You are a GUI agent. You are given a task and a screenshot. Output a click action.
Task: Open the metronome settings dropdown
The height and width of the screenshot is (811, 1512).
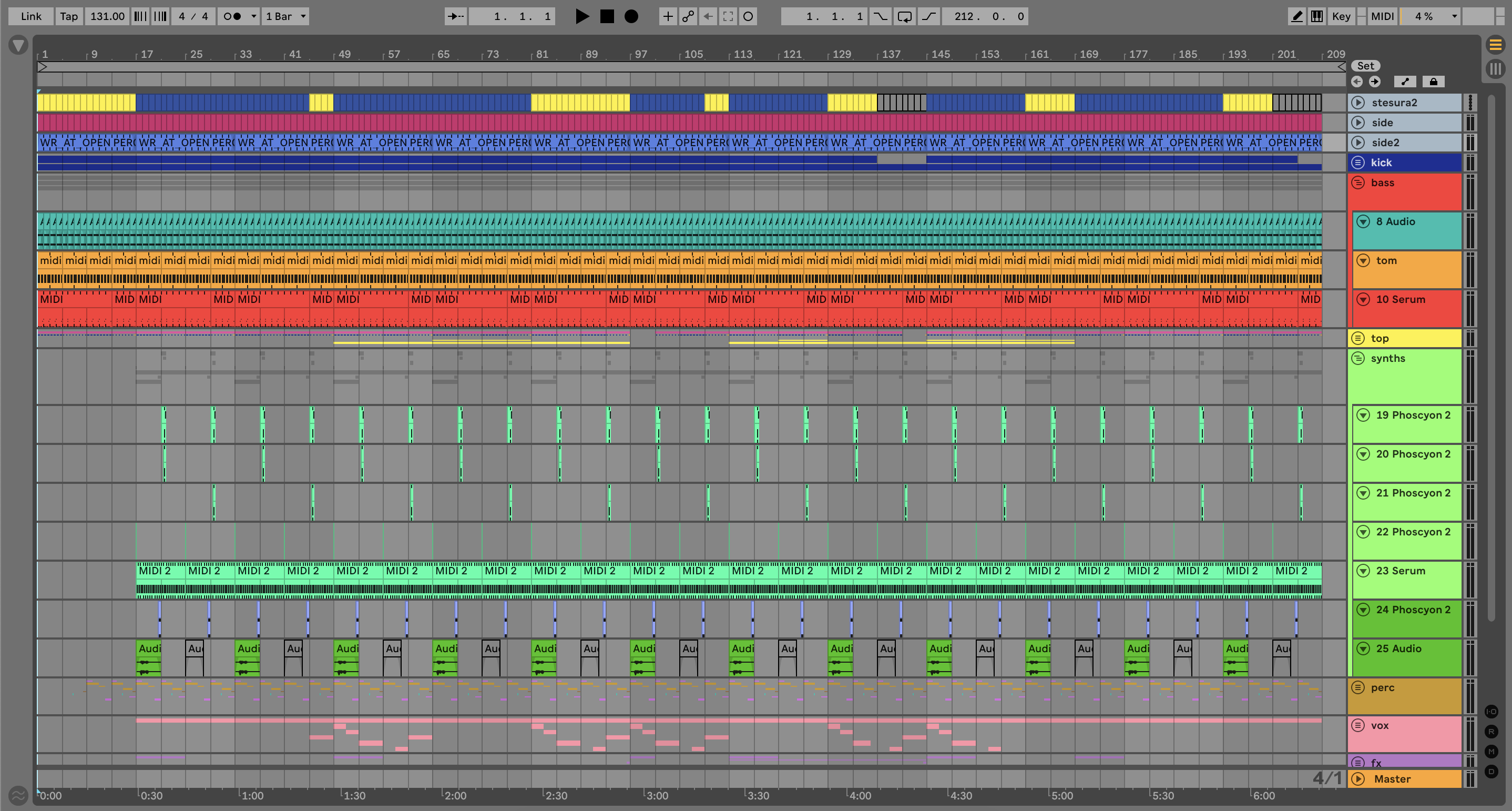click(253, 16)
